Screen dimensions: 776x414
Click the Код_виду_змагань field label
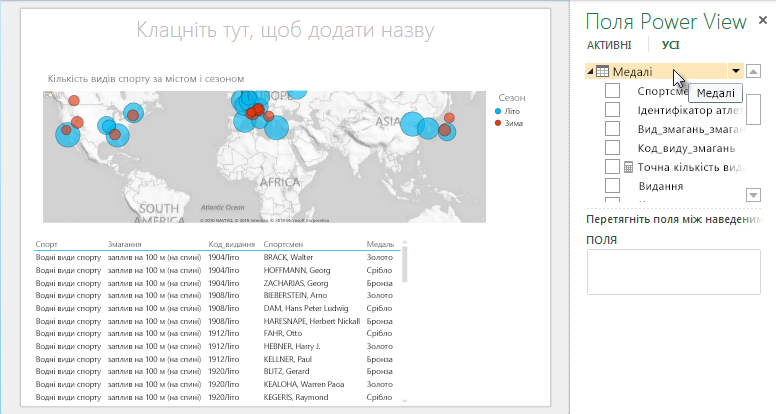[x=686, y=148]
